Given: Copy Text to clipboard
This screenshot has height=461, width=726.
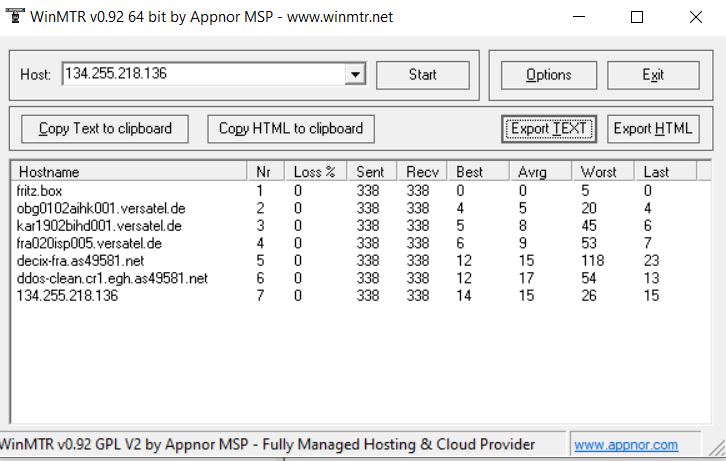Looking at the screenshot, I should point(105,129).
